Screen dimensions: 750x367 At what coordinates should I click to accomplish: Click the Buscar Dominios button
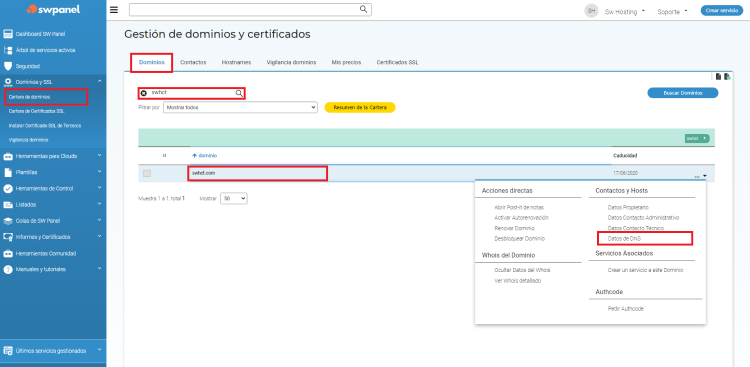683,93
